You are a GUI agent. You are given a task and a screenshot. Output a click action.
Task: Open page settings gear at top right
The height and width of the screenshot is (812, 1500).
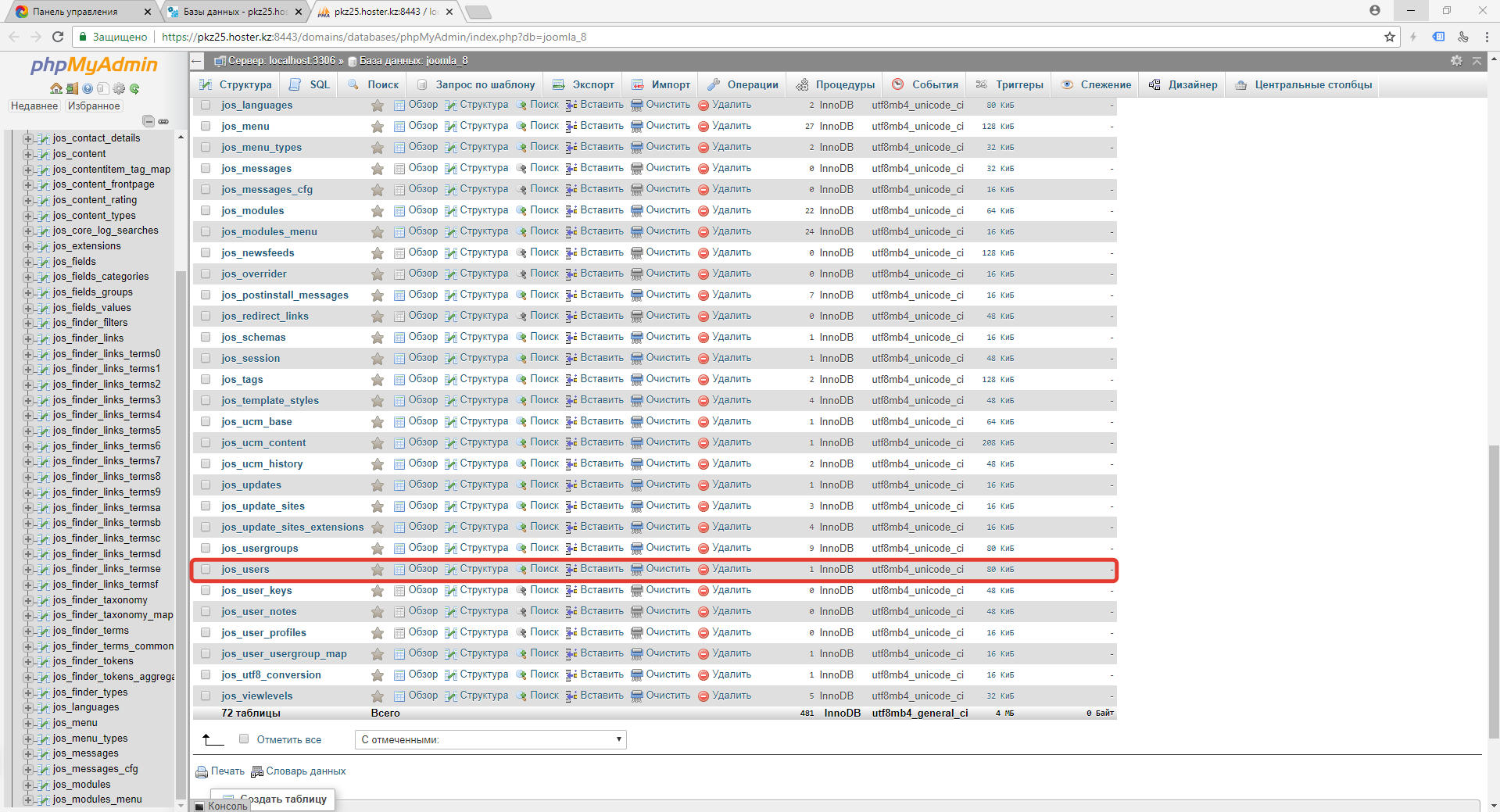point(1456,61)
